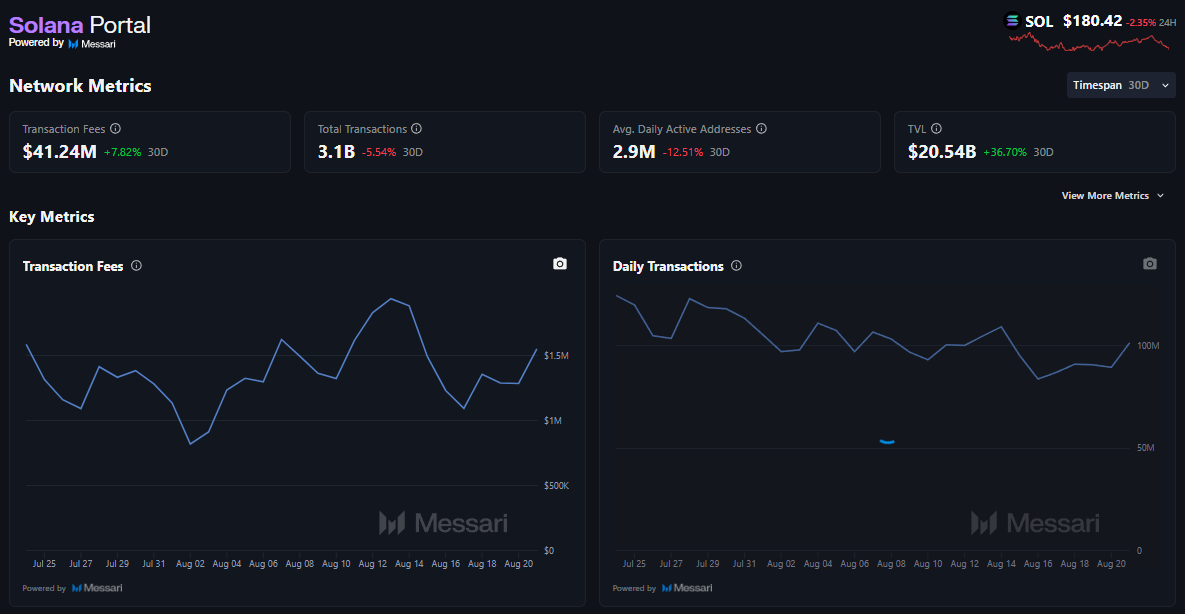Click the Total Transactions info icon

(x=416, y=129)
